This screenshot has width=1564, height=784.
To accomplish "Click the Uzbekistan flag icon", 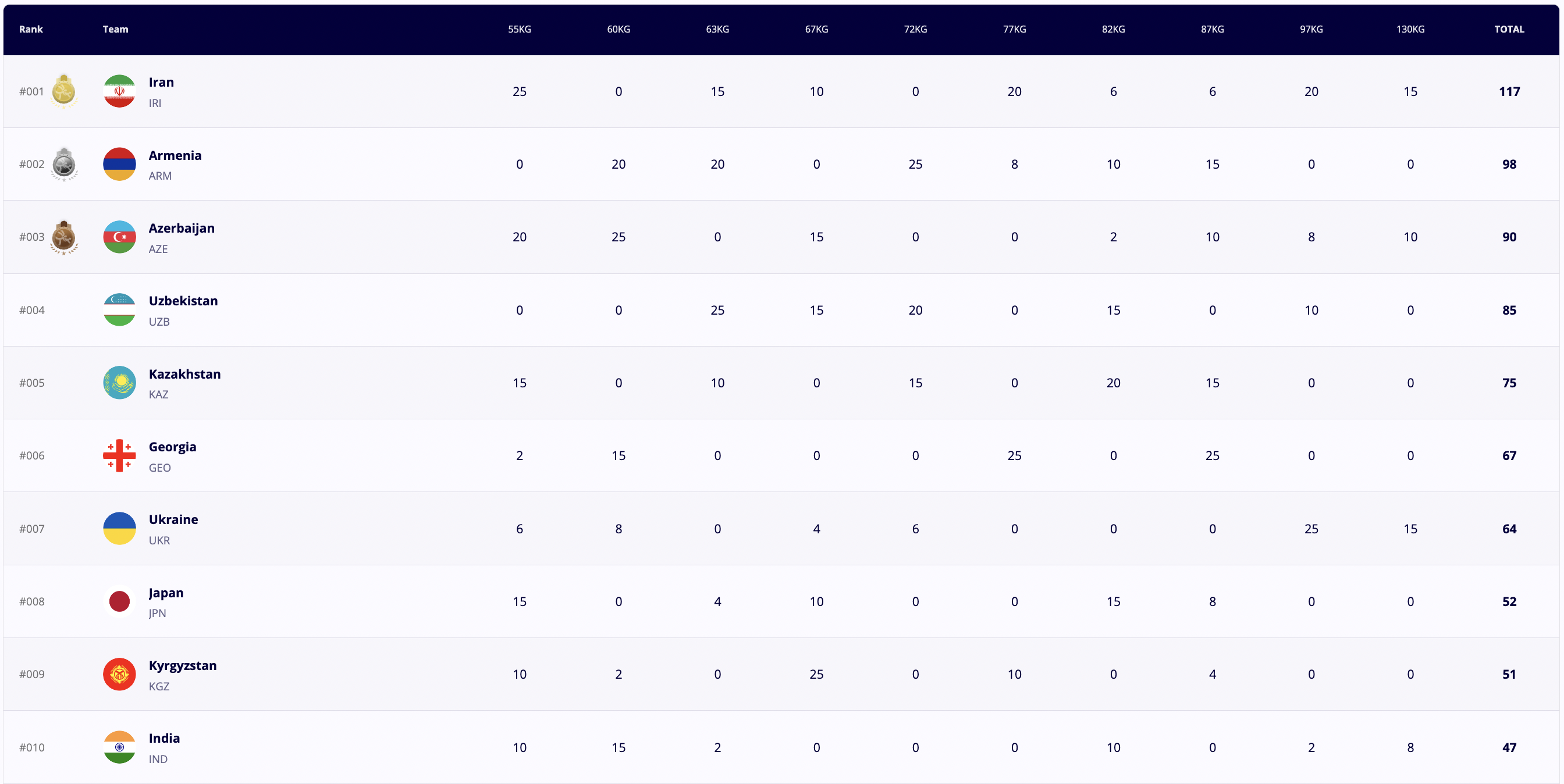I will [119, 309].
